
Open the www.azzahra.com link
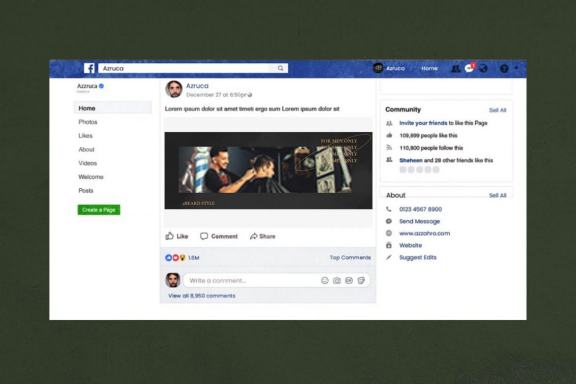tap(425, 233)
